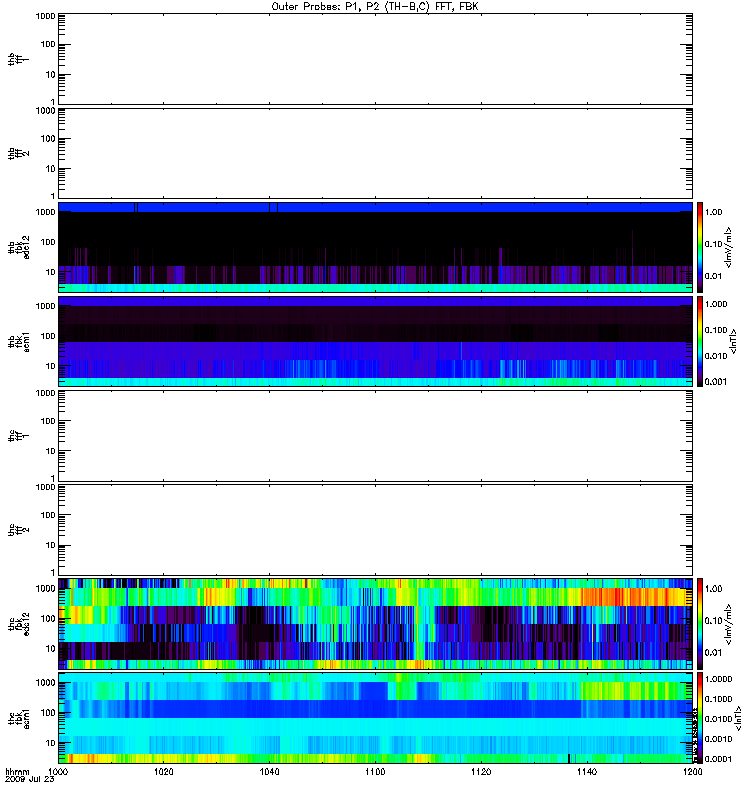Click the 1120 time axis label
The width and height of the screenshot is (750, 800).
point(481,771)
